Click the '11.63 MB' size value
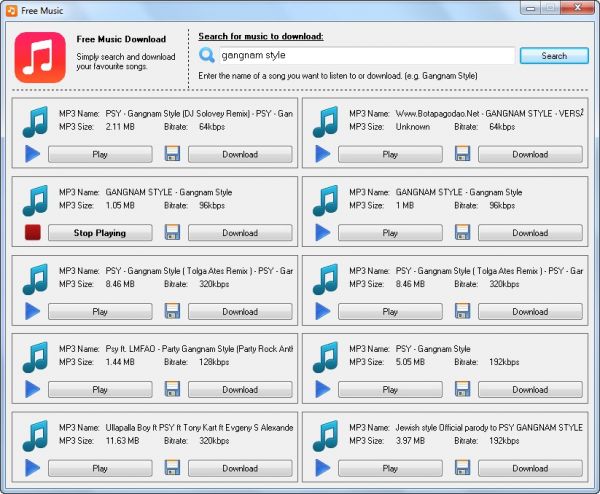Image resolution: width=600 pixels, height=494 pixels. (x=122, y=441)
